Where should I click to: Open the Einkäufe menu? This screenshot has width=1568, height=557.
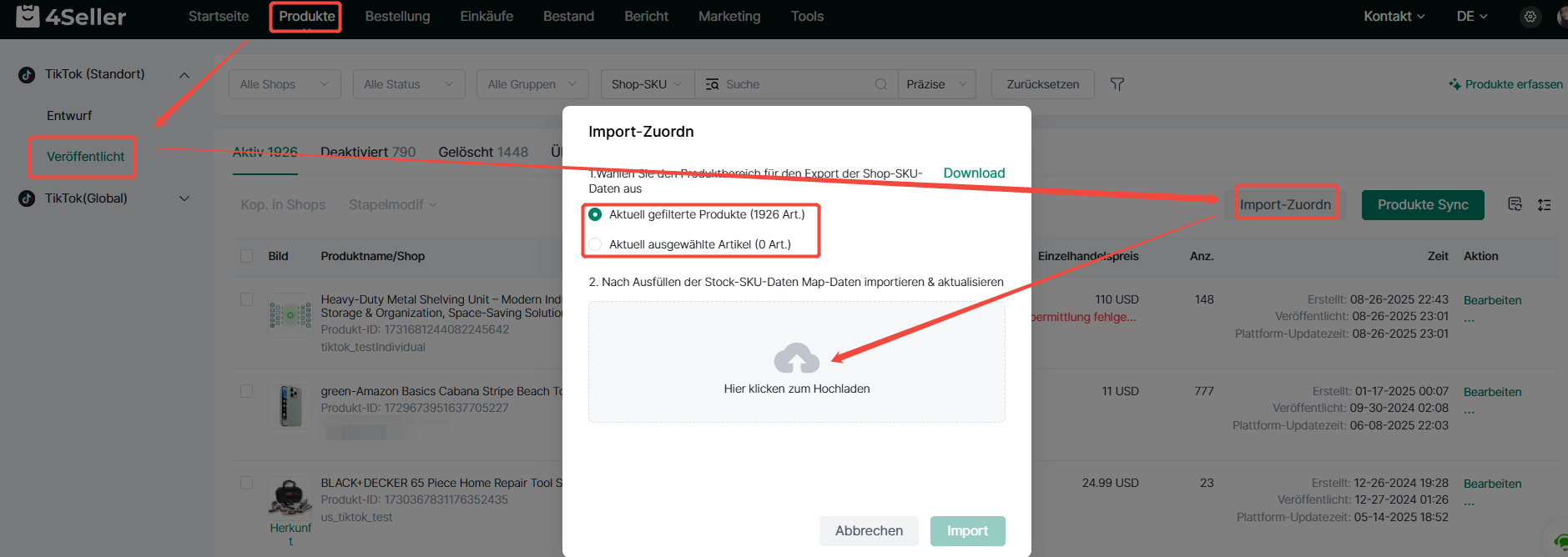point(487,16)
